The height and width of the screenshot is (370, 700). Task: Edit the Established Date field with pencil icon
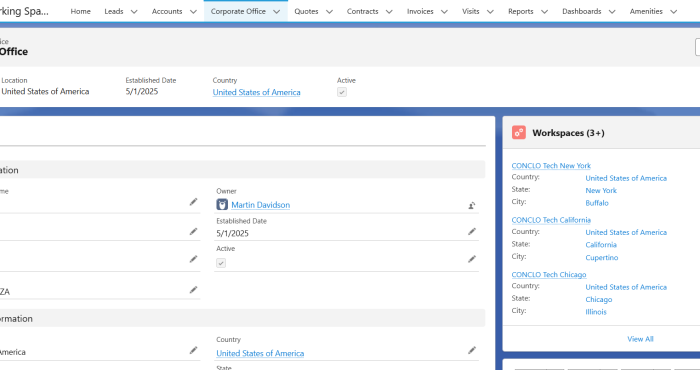tap(472, 231)
